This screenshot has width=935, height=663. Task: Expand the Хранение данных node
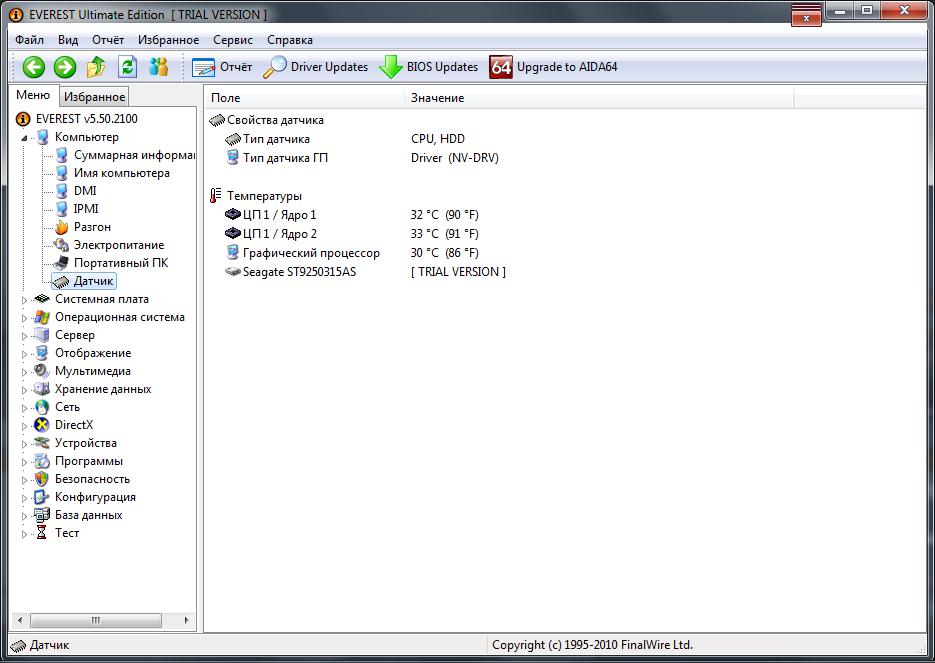pos(25,389)
